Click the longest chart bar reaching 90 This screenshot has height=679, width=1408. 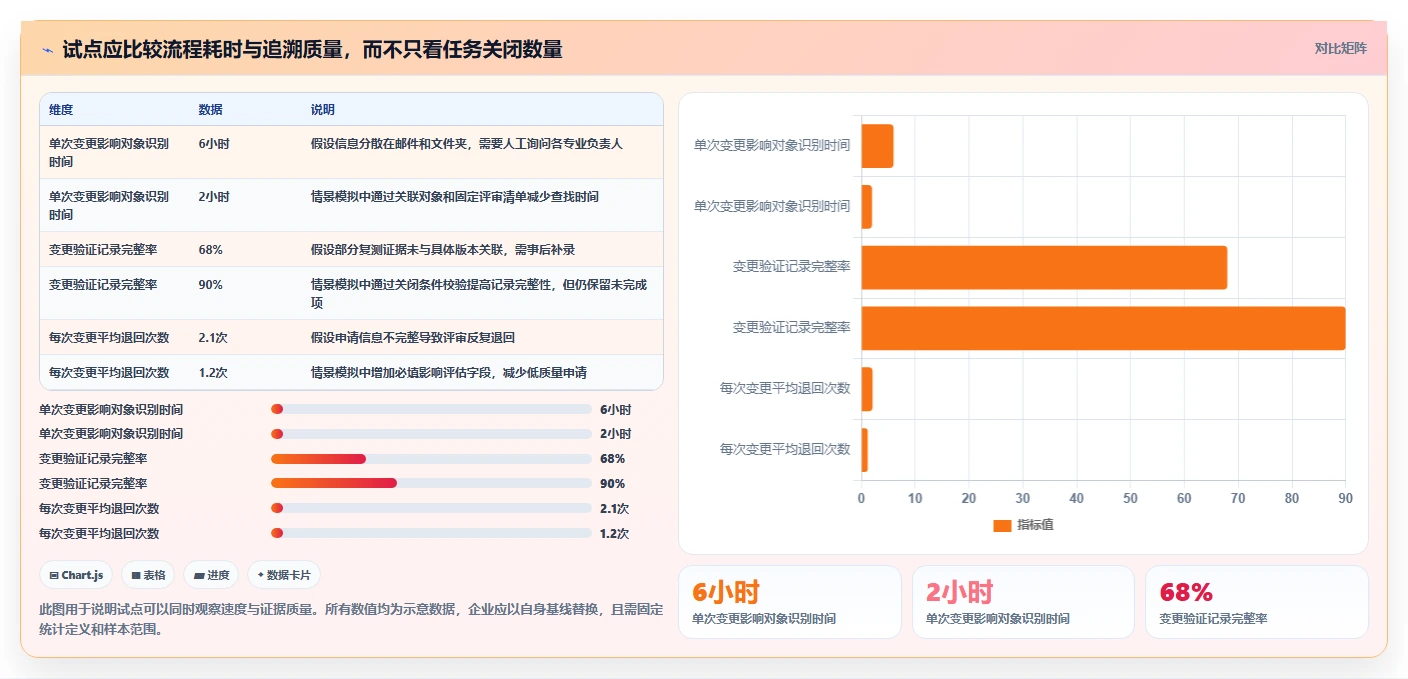click(1103, 328)
